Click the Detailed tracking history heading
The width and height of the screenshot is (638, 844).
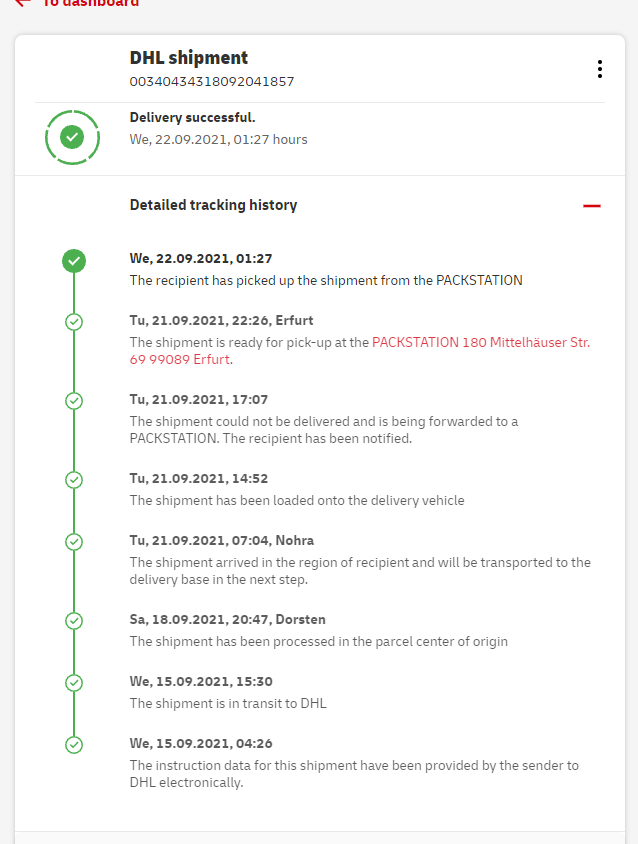pos(213,205)
